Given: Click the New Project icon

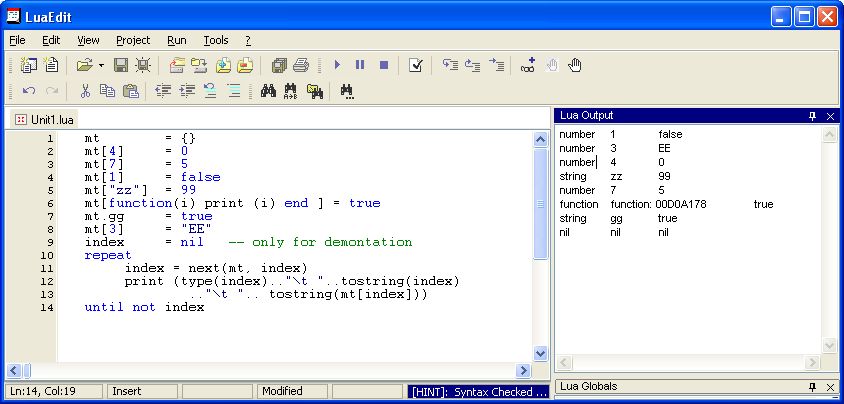Looking at the screenshot, I should tap(29, 66).
